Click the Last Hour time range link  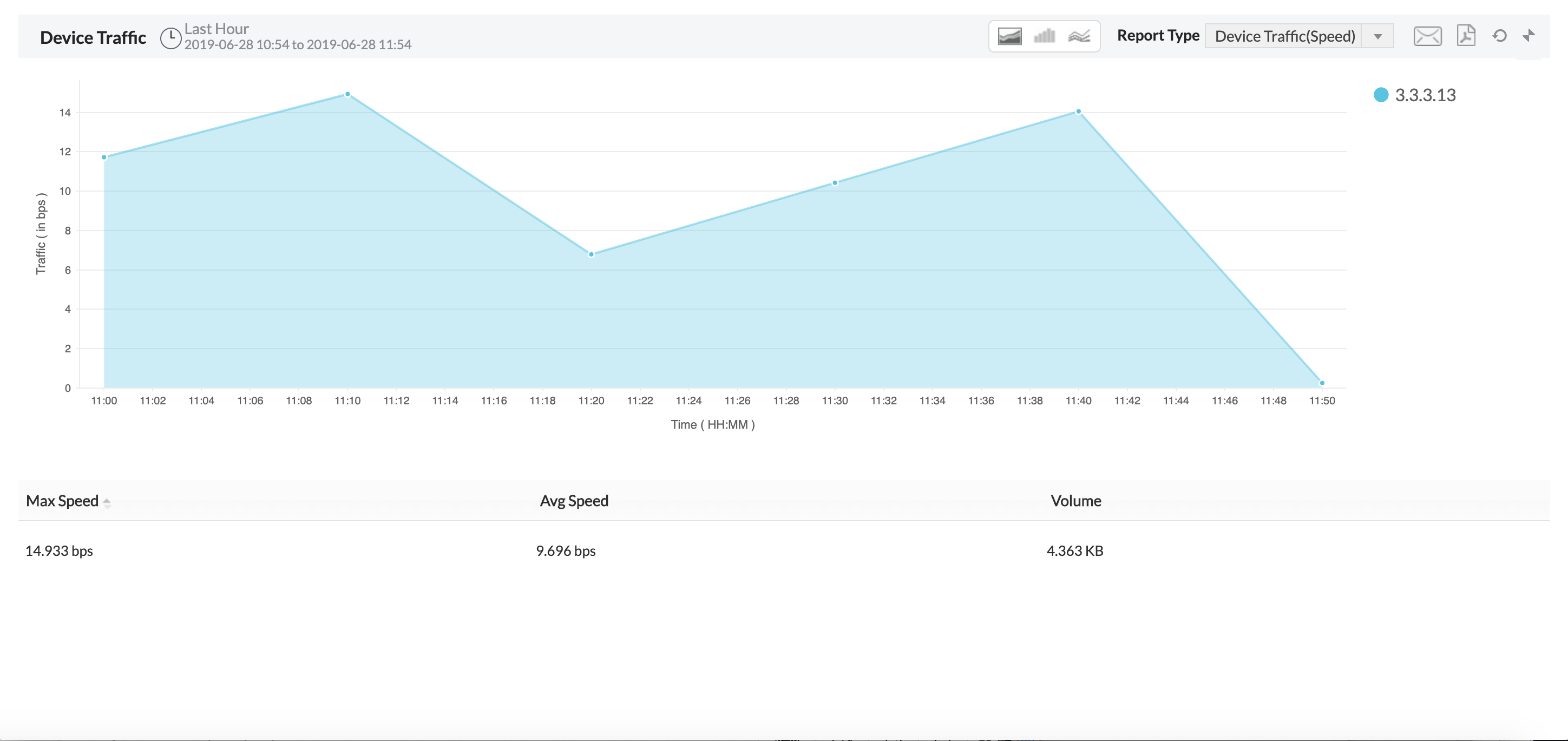click(216, 29)
